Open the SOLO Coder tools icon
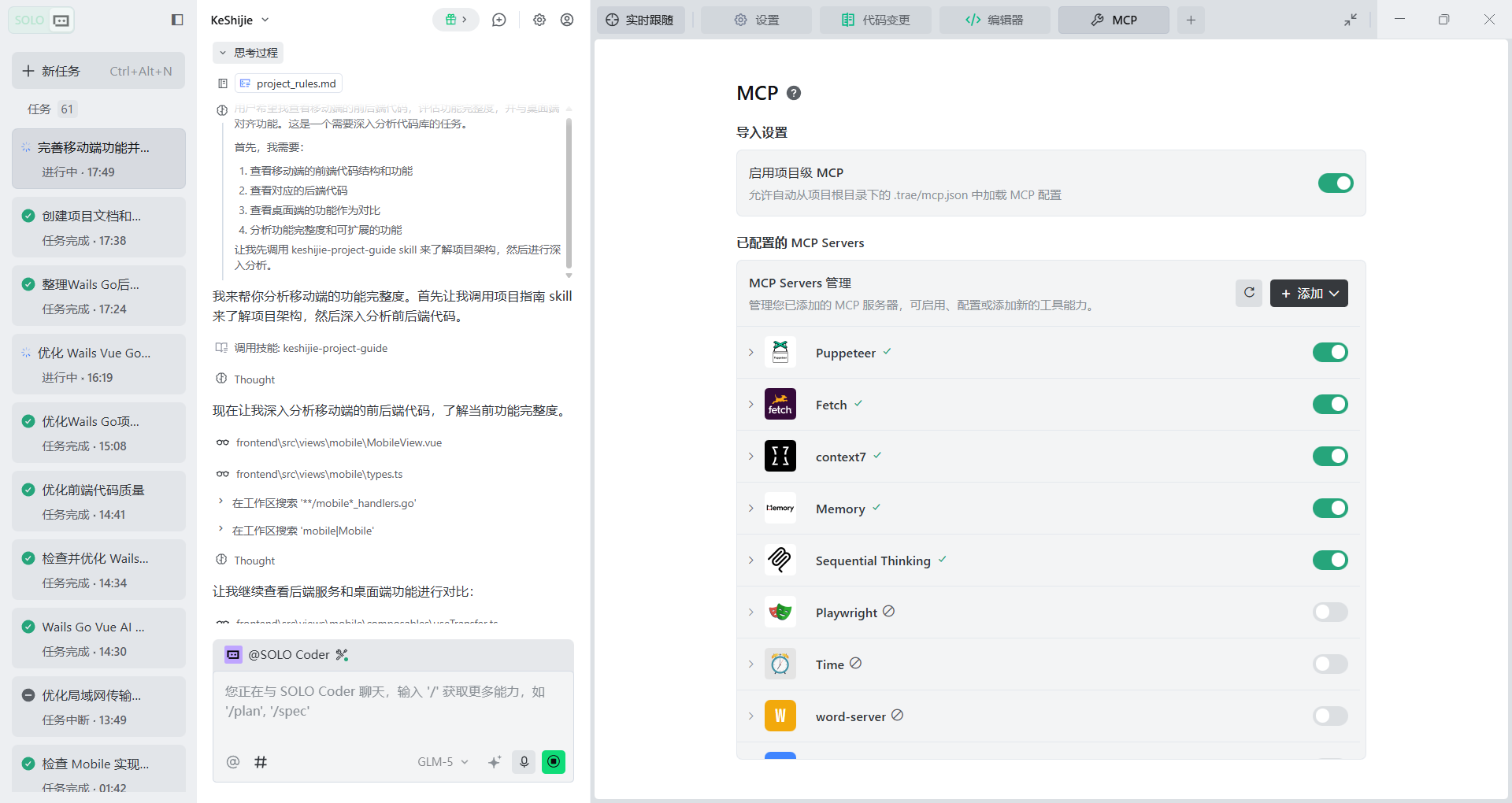1512x803 pixels. click(342, 654)
